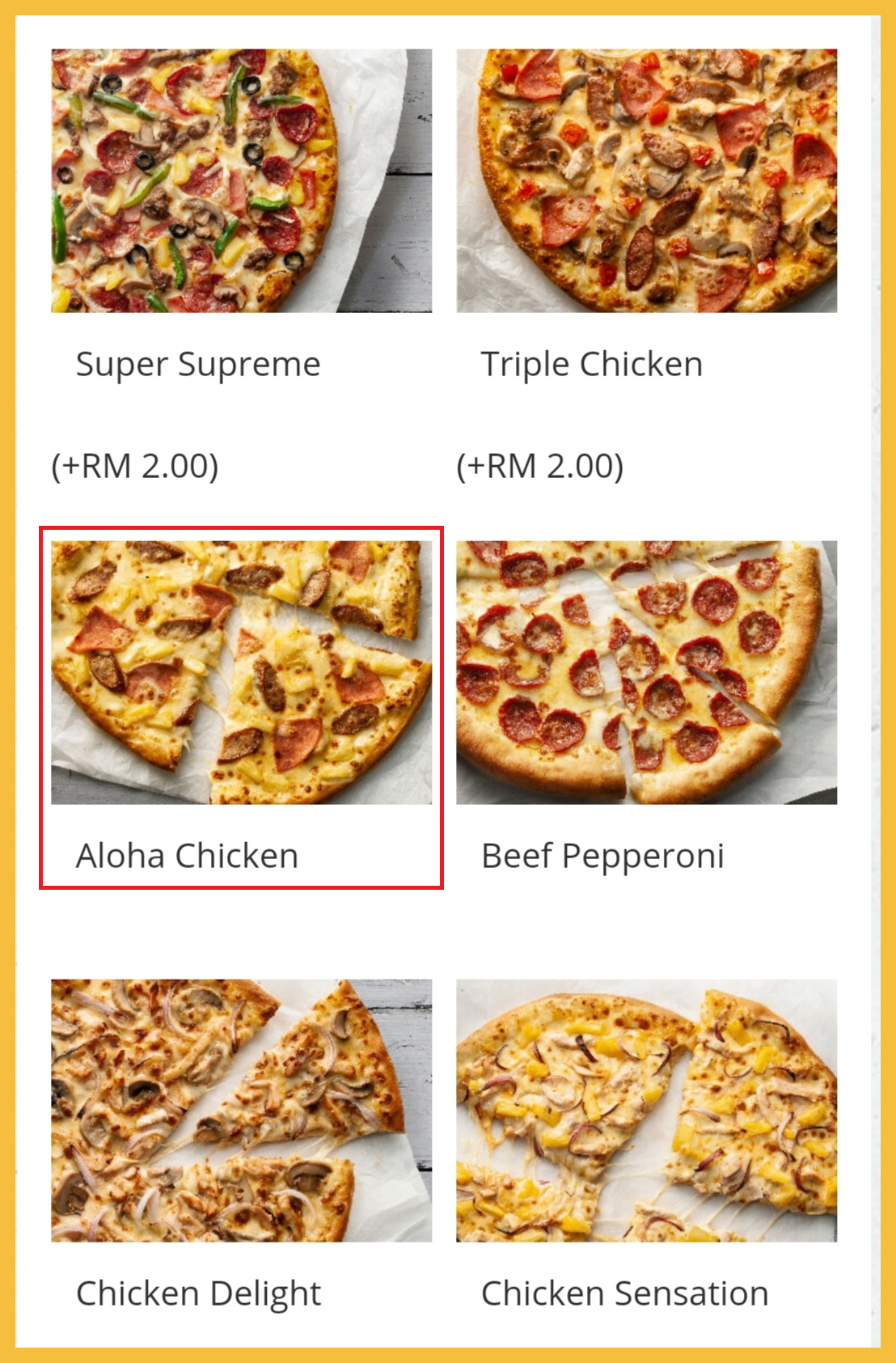The height and width of the screenshot is (1363, 896).
Task: Click the Super Supreme pizza photo
Action: [241, 180]
